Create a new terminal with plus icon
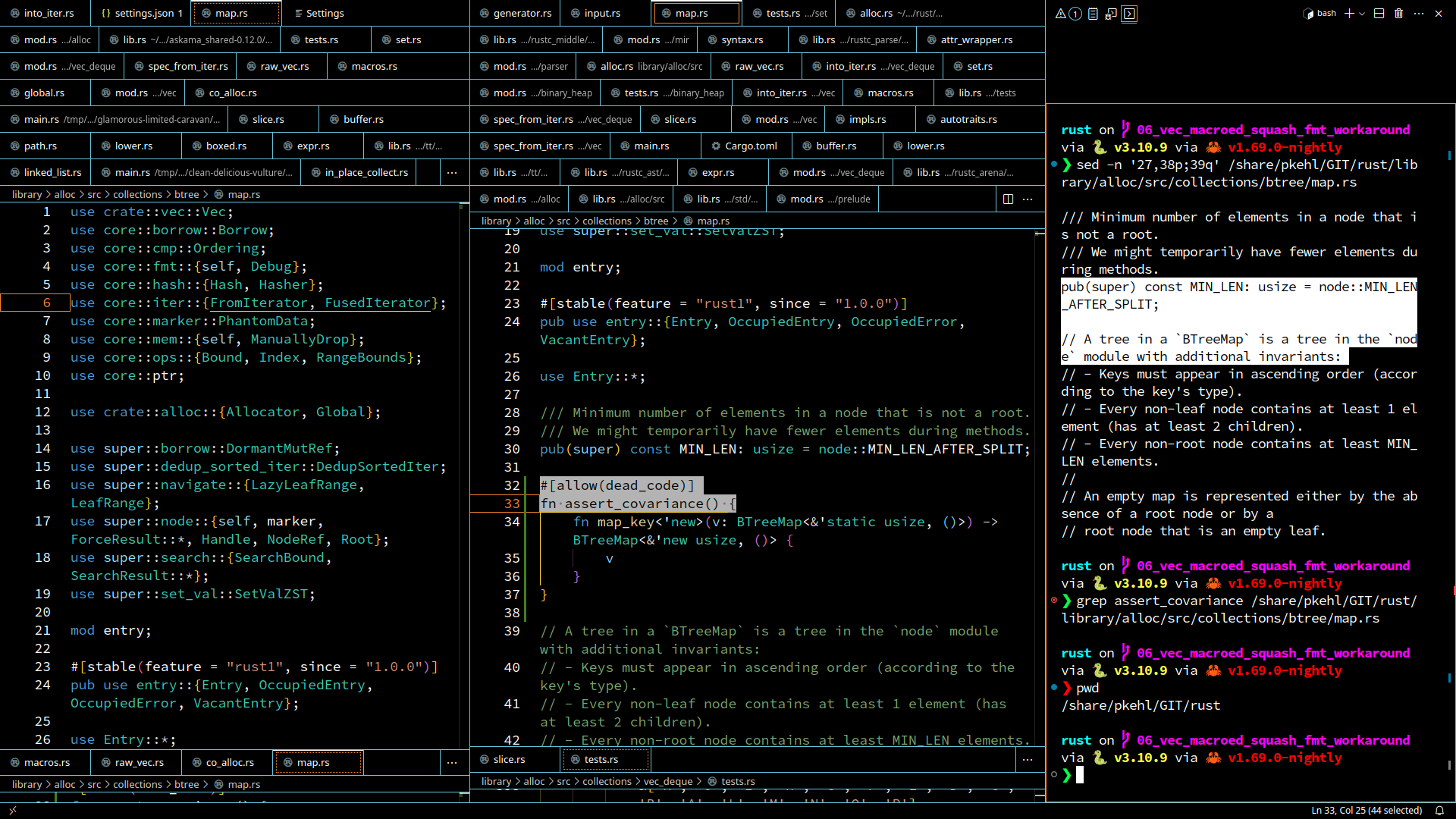The width and height of the screenshot is (1456, 819). (1349, 14)
